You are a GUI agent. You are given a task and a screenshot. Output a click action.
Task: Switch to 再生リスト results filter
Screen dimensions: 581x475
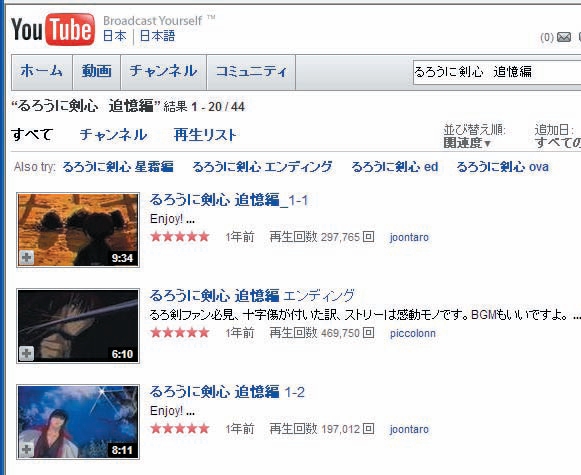tap(205, 135)
